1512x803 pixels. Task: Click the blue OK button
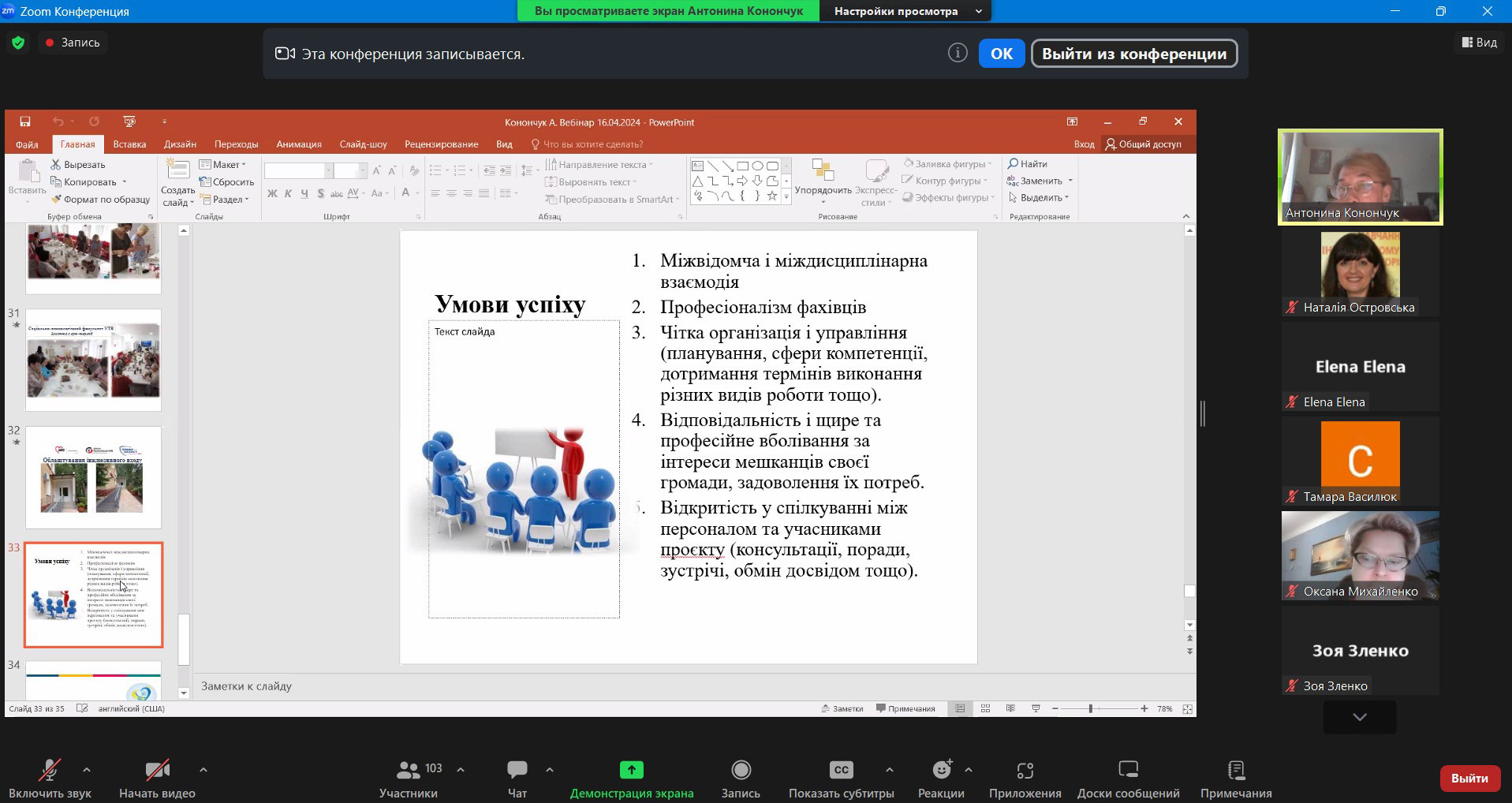point(1001,54)
